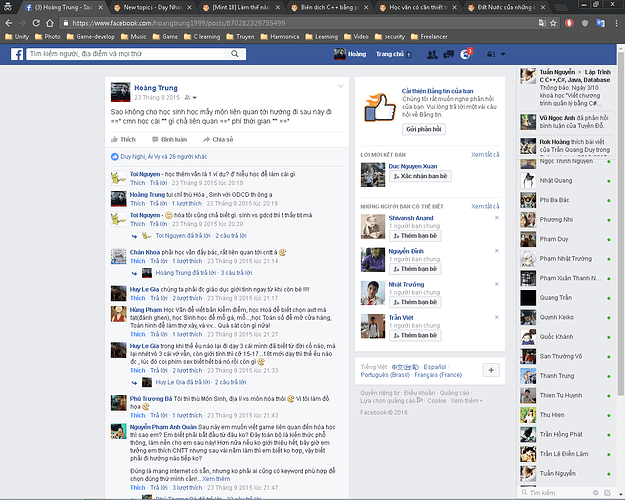Viewport: 625px width, 500px height.
Task: Open chat settings gear icon
Action: (596, 493)
